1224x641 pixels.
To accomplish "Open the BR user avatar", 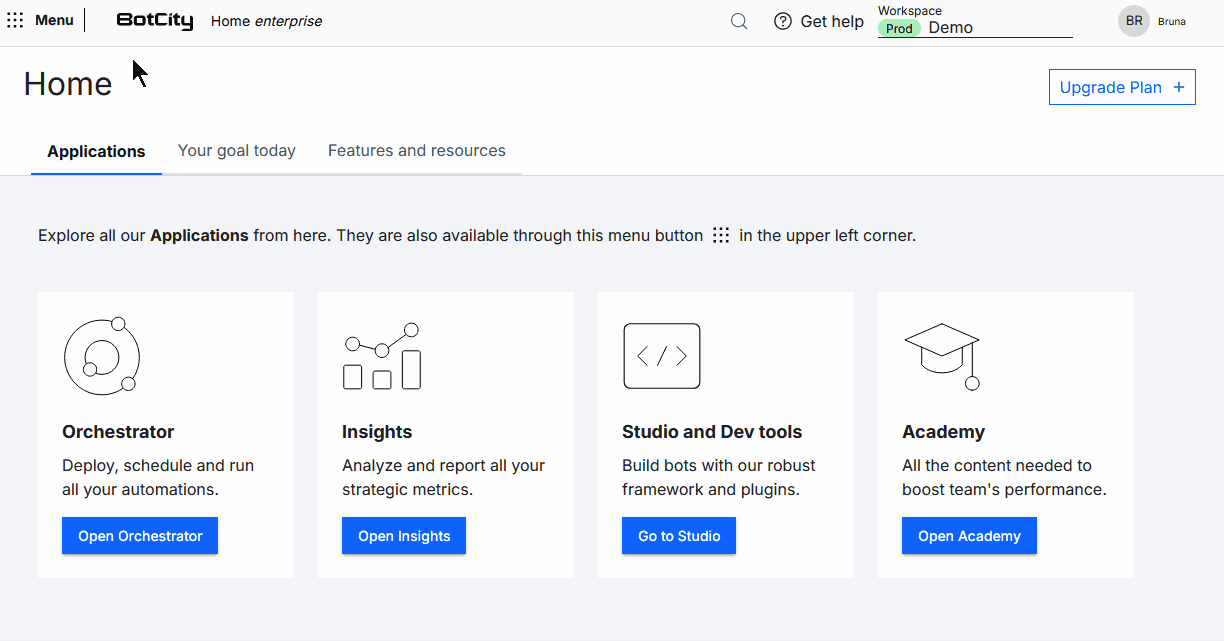I will [1134, 21].
